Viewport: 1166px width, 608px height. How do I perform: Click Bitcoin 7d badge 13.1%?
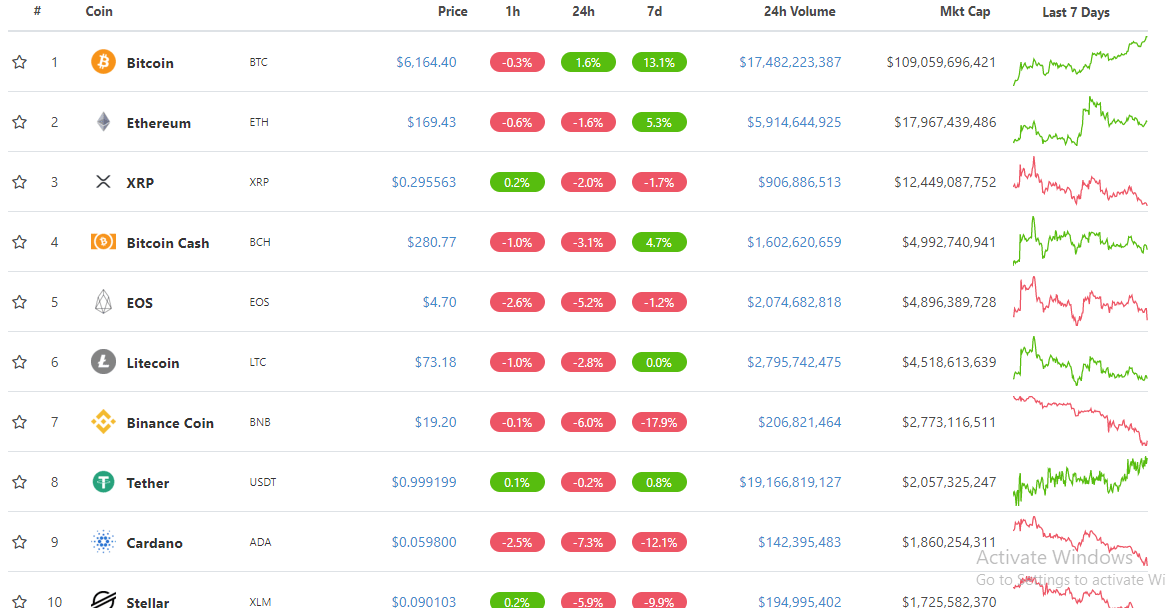pos(659,62)
